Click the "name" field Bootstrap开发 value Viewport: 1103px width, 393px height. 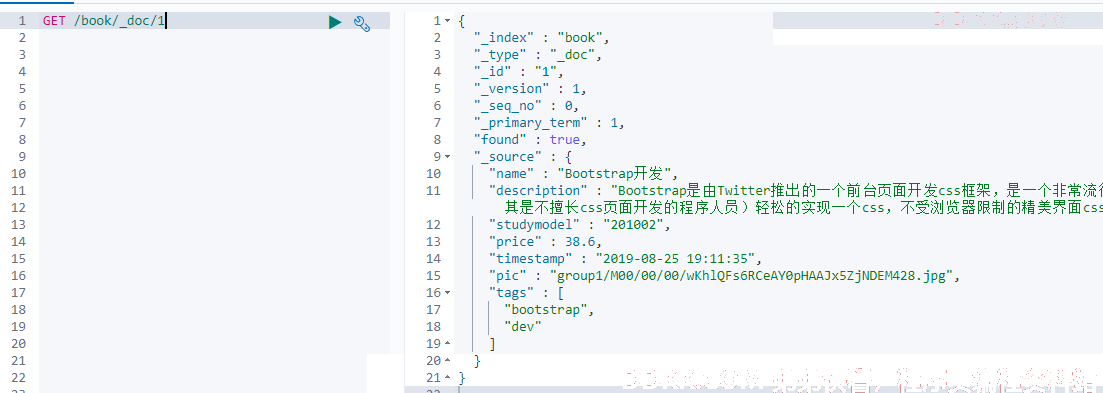[617, 174]
